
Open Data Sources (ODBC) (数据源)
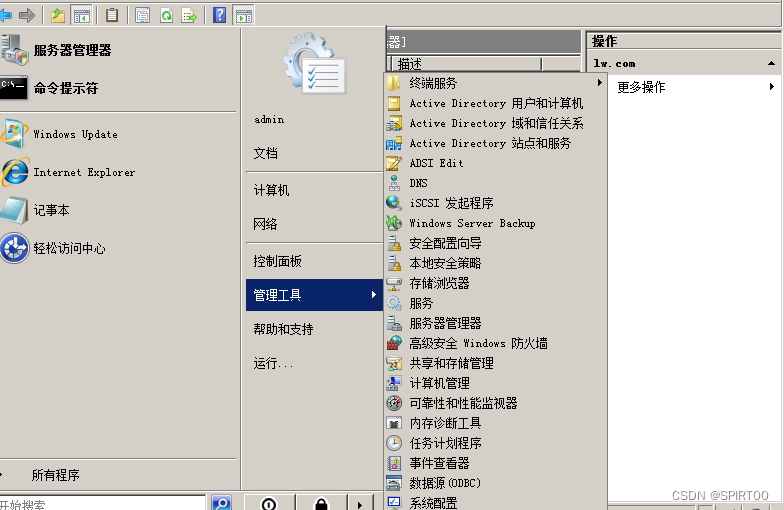click(496, 483)
